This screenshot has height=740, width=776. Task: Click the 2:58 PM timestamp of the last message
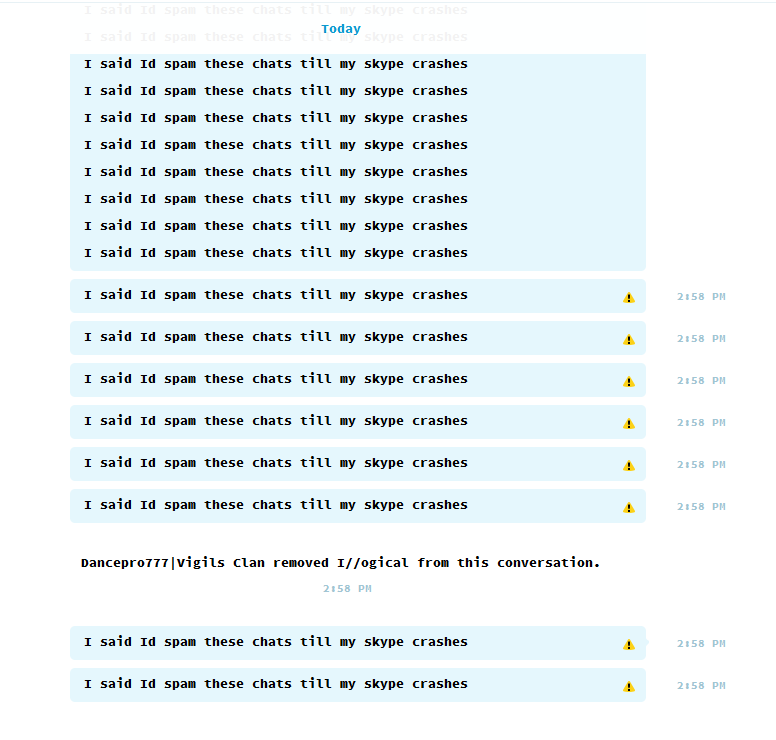point(701,686)
